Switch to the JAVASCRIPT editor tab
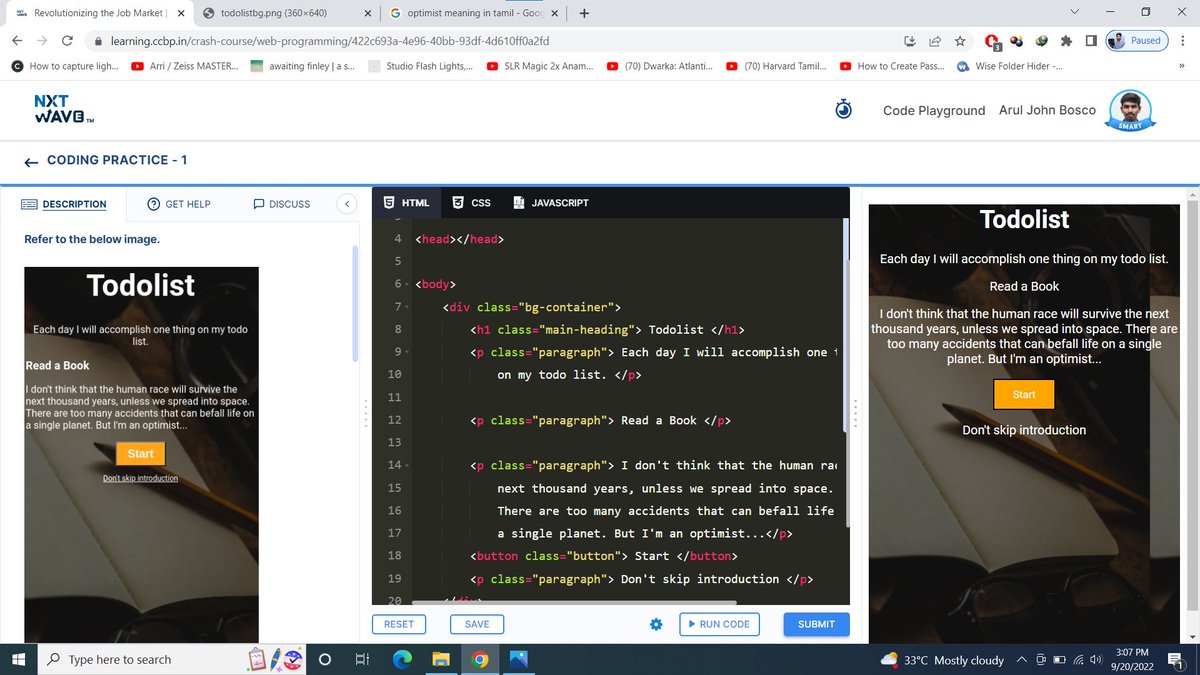This screenshot has height=675, width=1200. pos(551,202)
